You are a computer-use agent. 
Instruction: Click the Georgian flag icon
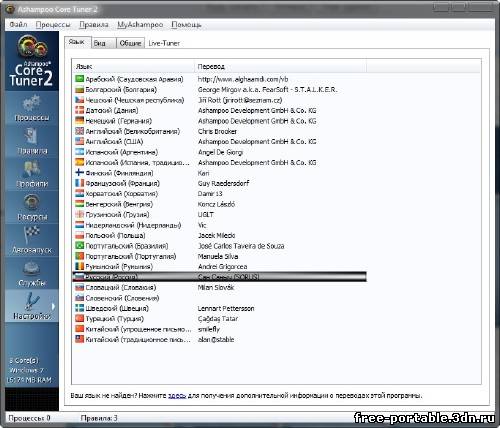[x=79, y=214]
